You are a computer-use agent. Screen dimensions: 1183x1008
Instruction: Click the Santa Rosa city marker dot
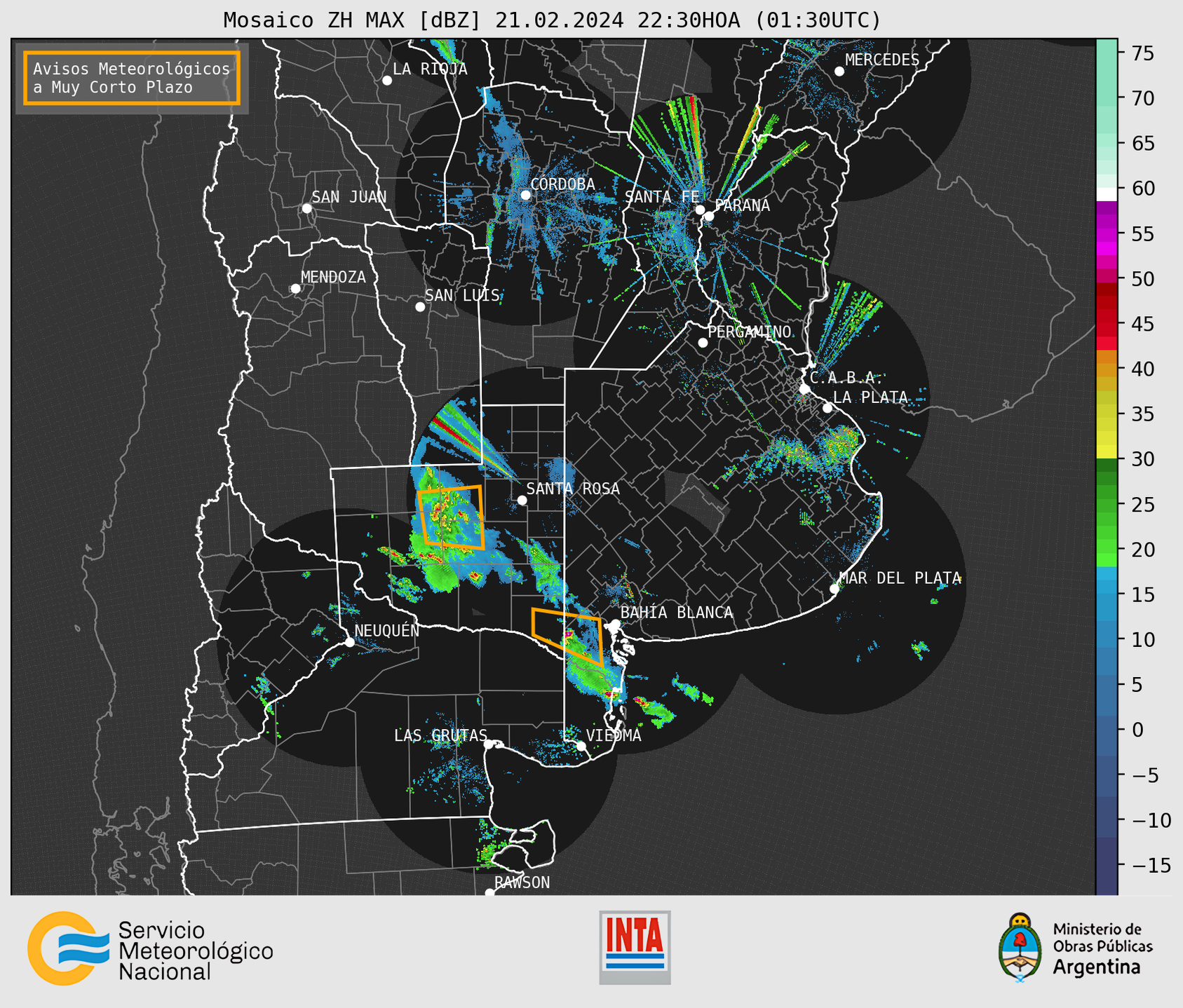point(522,500)
